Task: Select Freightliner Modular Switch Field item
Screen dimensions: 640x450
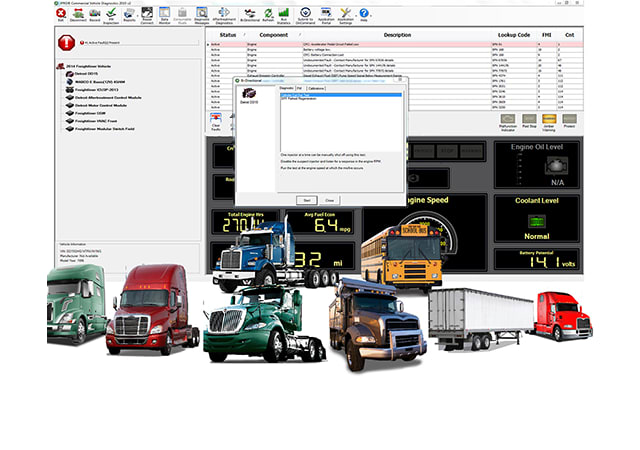Action: pyautogui.click(x=104, y=129)
